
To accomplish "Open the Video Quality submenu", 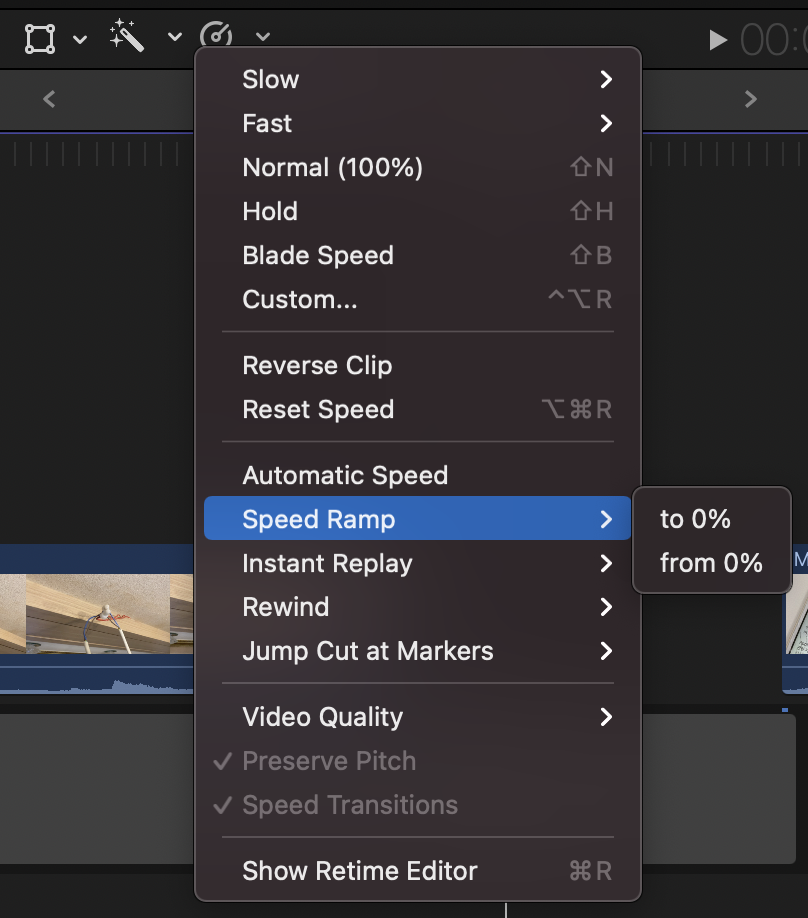I will tap(417, 717).
